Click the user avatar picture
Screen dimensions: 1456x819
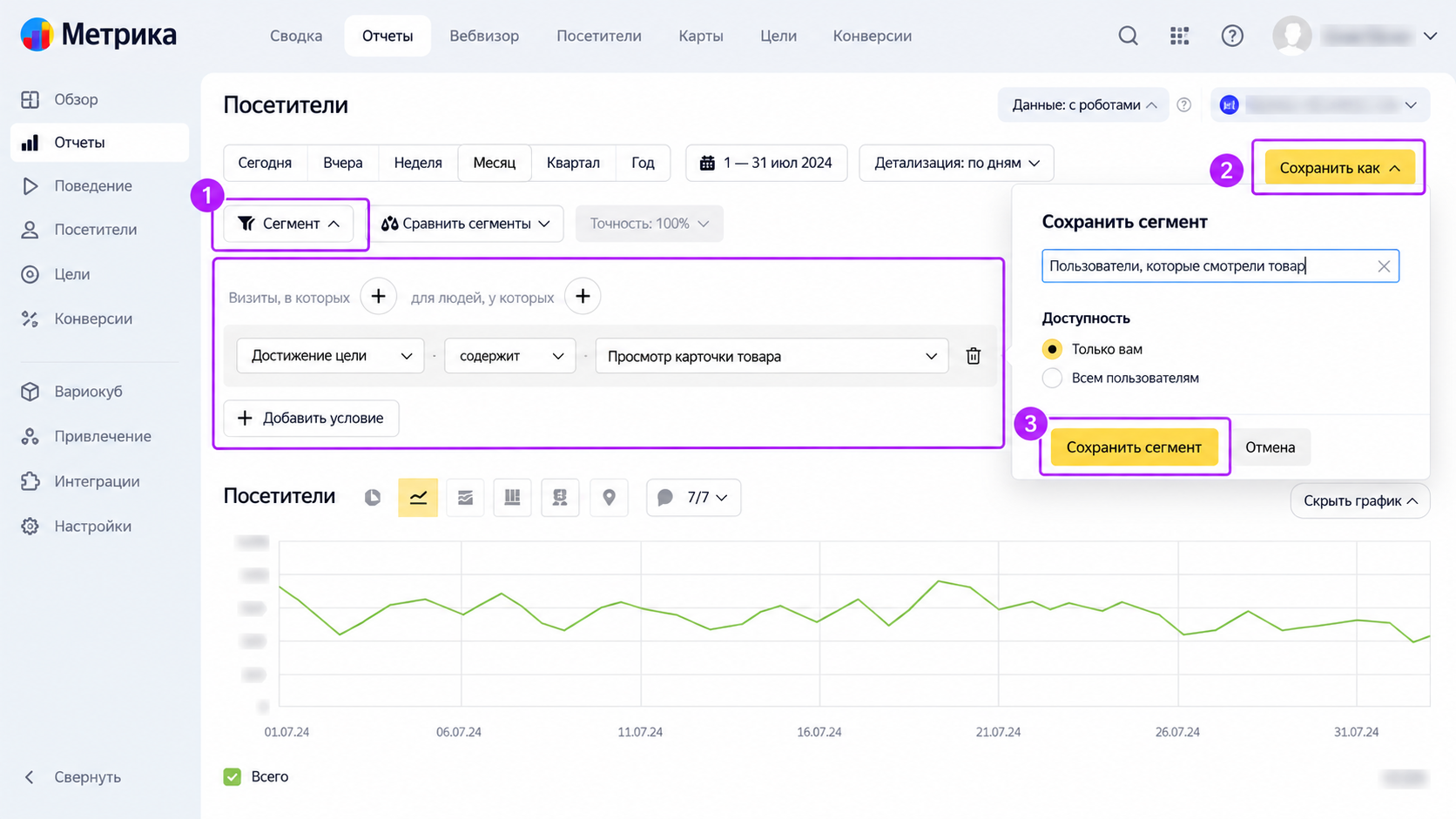click(x=1292, y=36)
